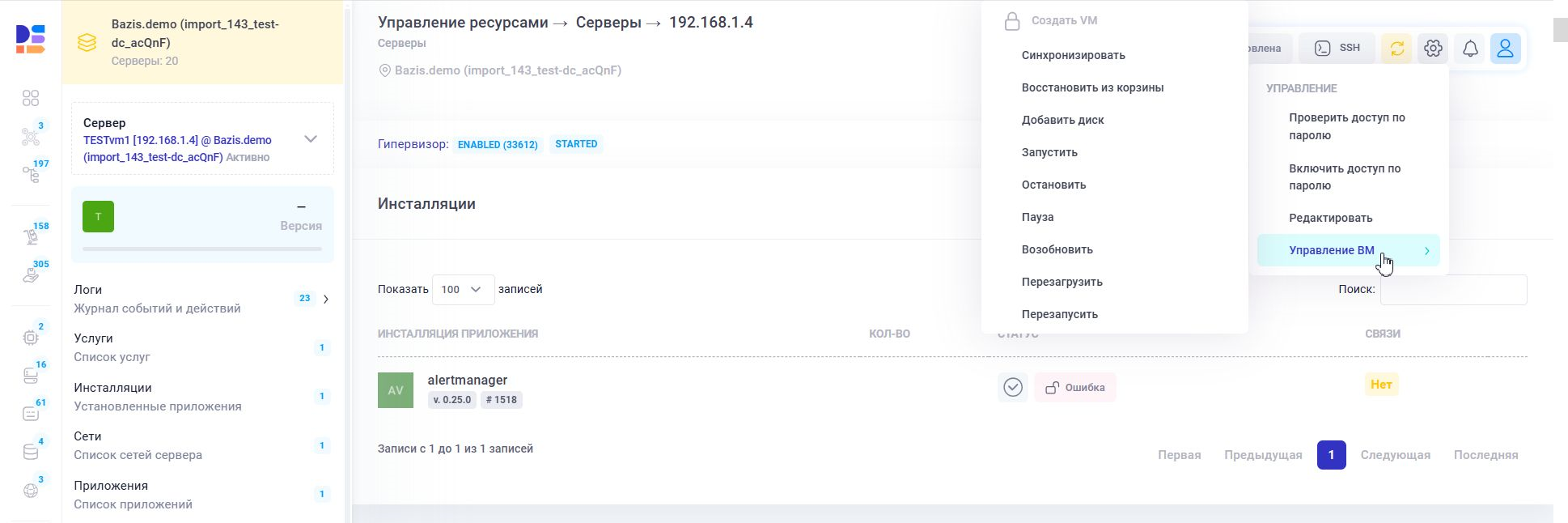Expand the Управление ВМ submenu

(1348, 250)
